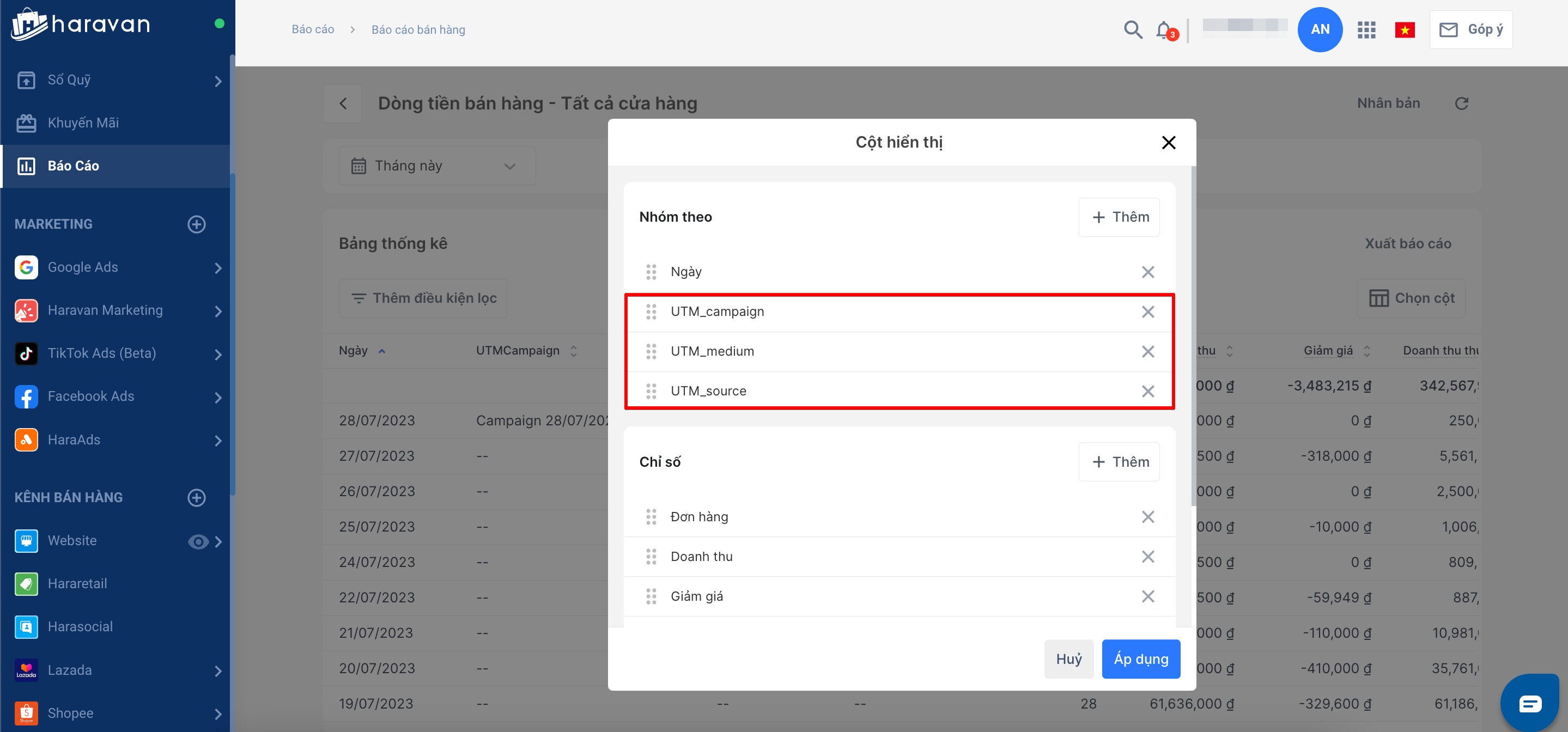Open the Báo Cáo sidebar item
Viewport: 1568px width, 732px height.
[73, 166]
